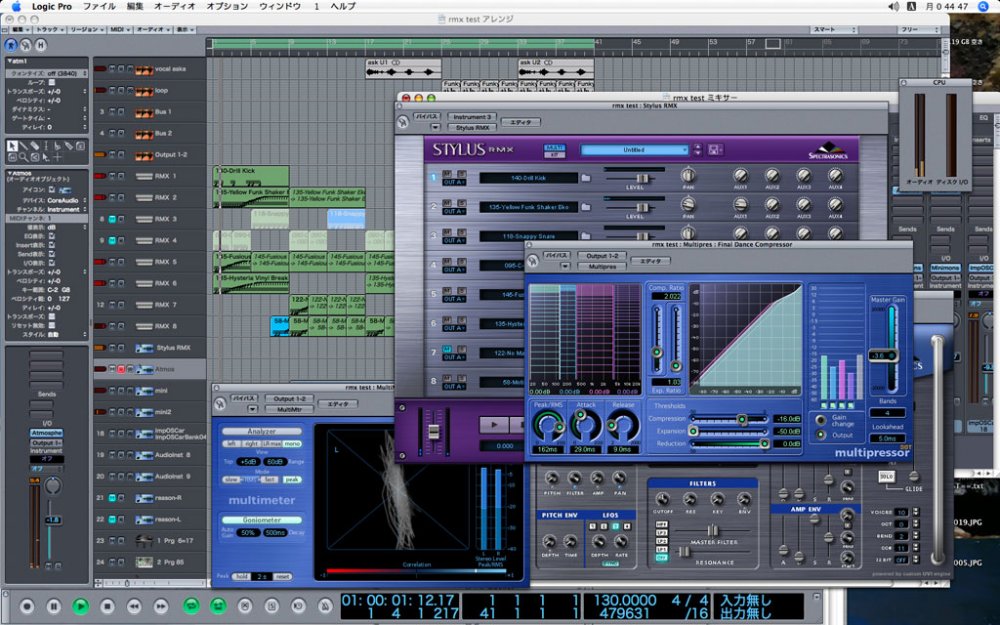Screen dimensions: 1000x625
Task: Click エディタ in the Multipressor window
Action: pos(651,261)
